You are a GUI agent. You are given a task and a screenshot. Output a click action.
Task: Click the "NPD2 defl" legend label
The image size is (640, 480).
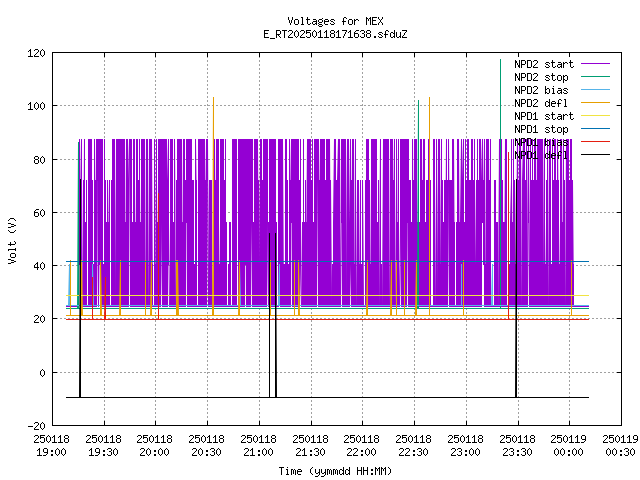pyautogui.click(x=541, y=103)
